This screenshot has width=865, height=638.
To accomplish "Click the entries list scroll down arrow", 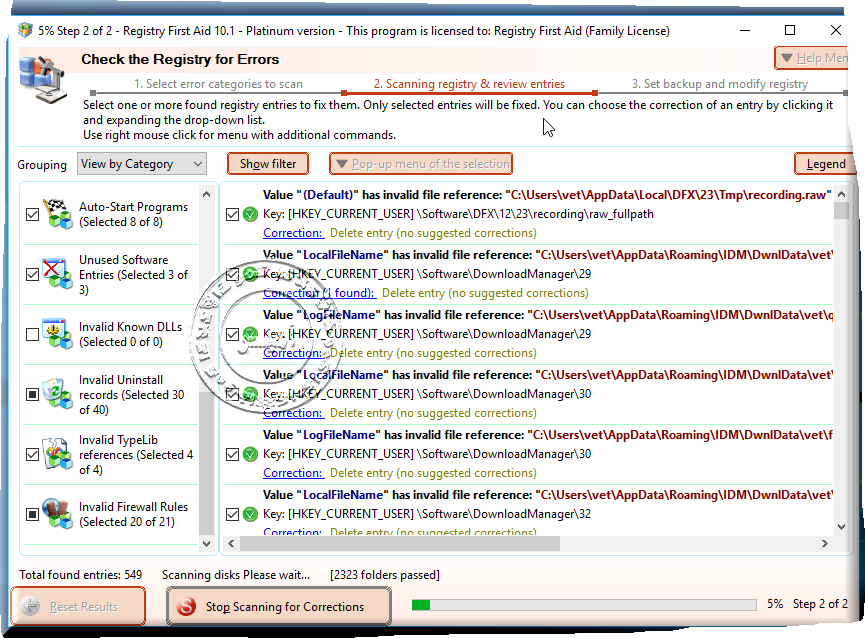I will pos(841,527).
